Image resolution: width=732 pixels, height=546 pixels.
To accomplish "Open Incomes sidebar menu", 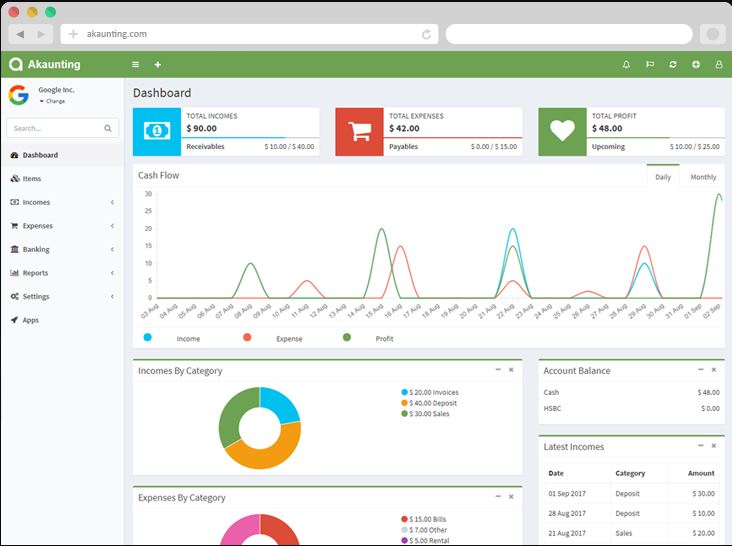I will tap(62, 202).
